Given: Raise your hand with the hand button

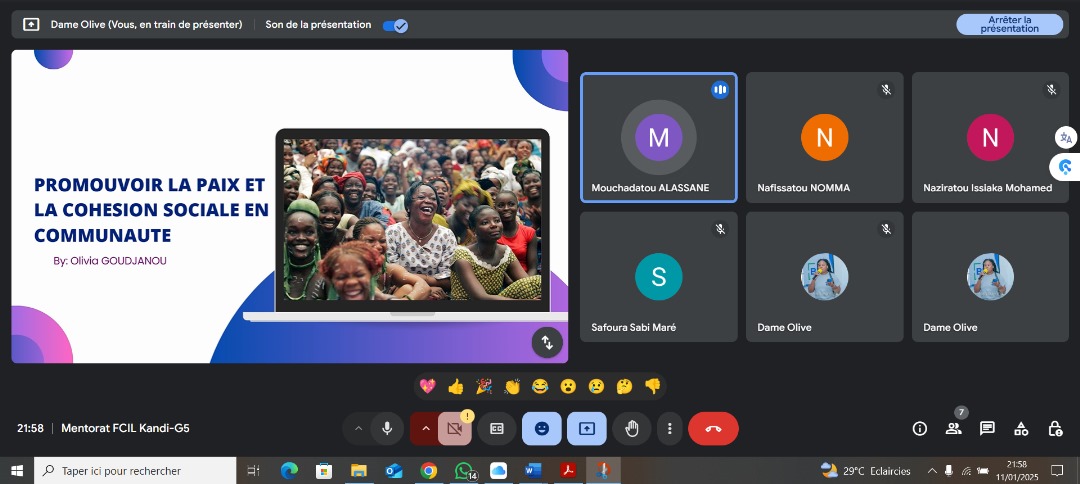Looking at the screenshot, I should pos(632,429).
